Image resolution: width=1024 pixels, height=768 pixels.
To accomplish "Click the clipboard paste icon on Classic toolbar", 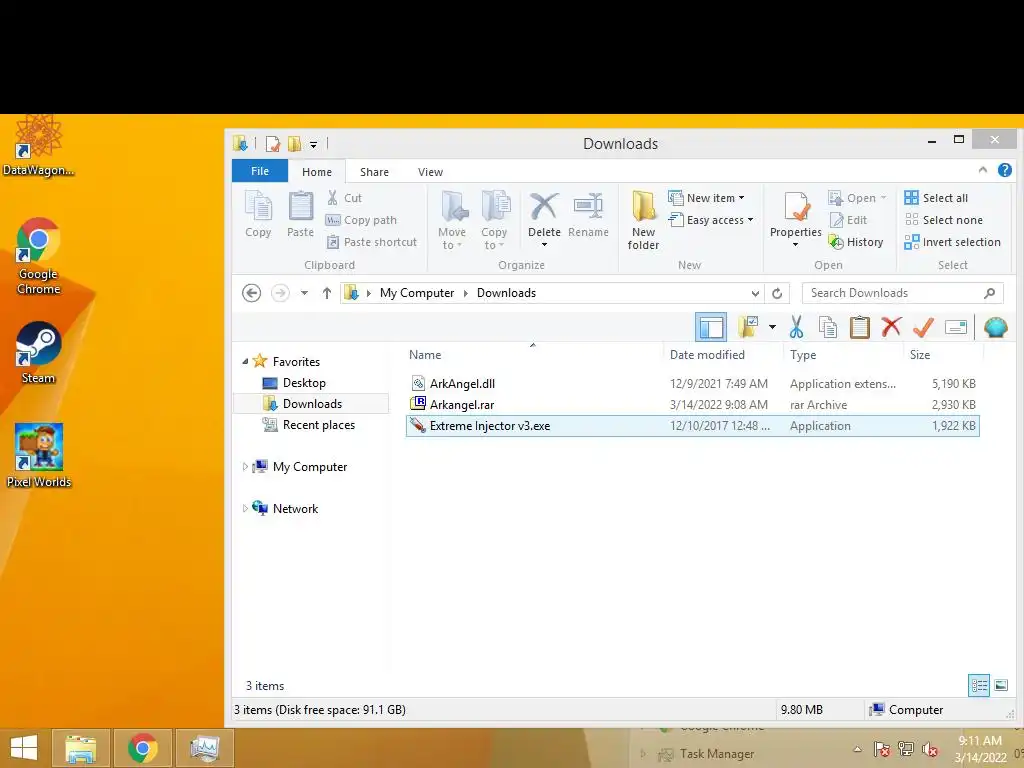I will [x=859, y=327].
